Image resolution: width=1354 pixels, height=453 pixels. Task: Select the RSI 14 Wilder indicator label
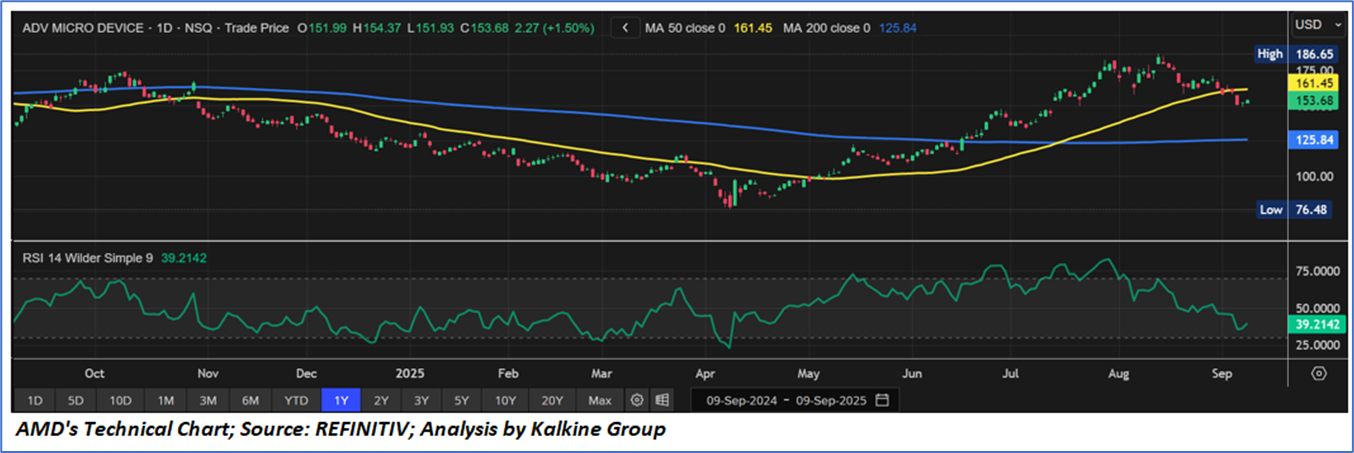point(88,258)
